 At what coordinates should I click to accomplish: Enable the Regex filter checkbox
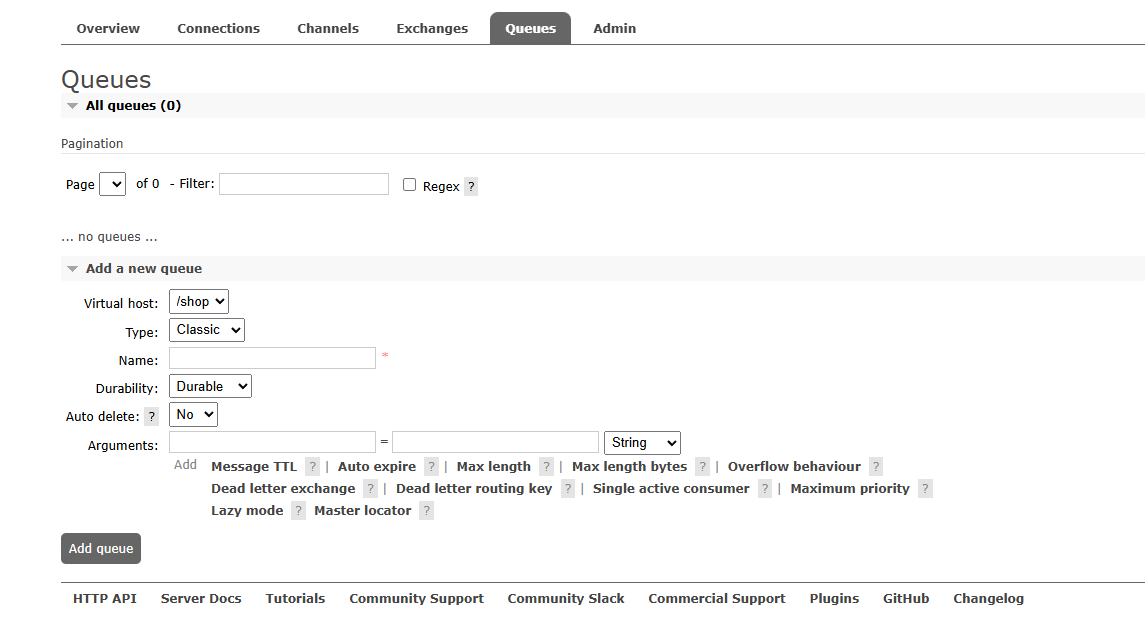[x=409, y=185]
